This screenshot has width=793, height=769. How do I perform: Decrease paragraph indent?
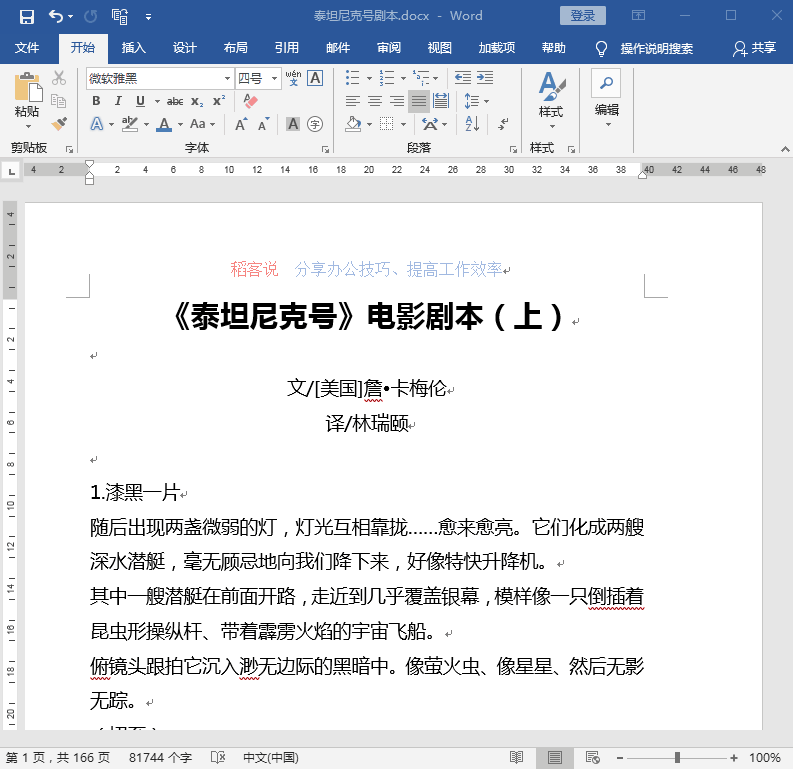coord(463,77)
